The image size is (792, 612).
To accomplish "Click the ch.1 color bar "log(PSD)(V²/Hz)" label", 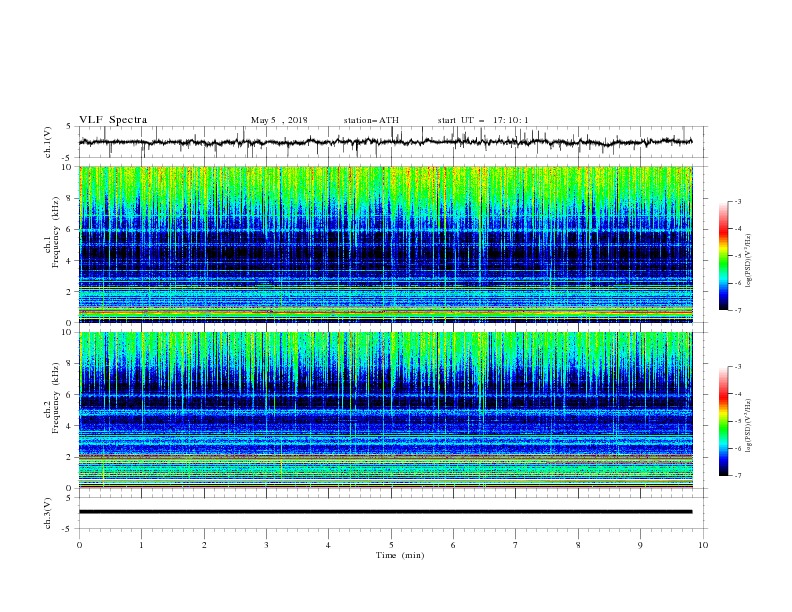I will point(748,261).
